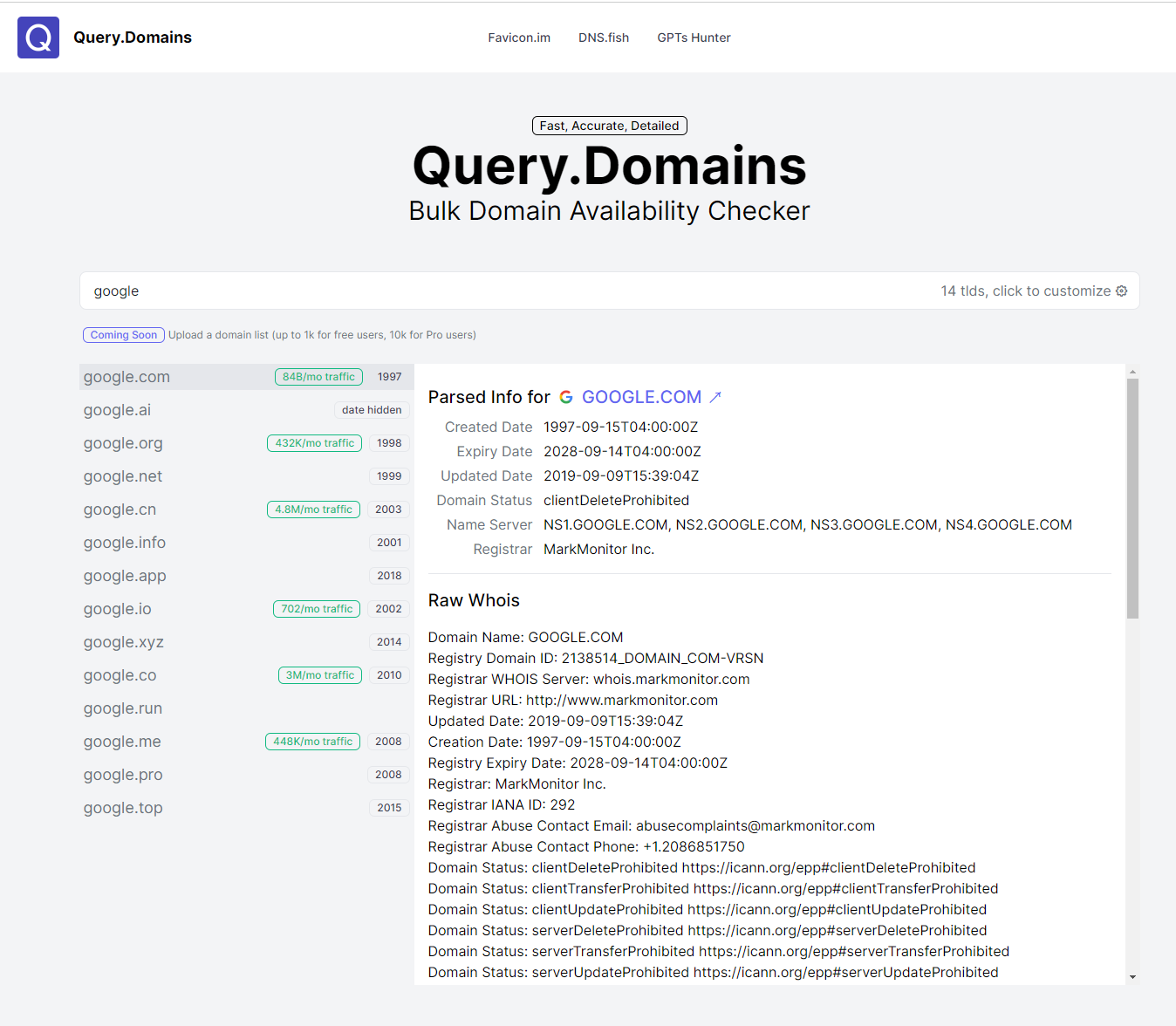Viewport: 1176px width, 1026px height.
Task: Open the DNS.fish nav link
Action: pos(604,38)
